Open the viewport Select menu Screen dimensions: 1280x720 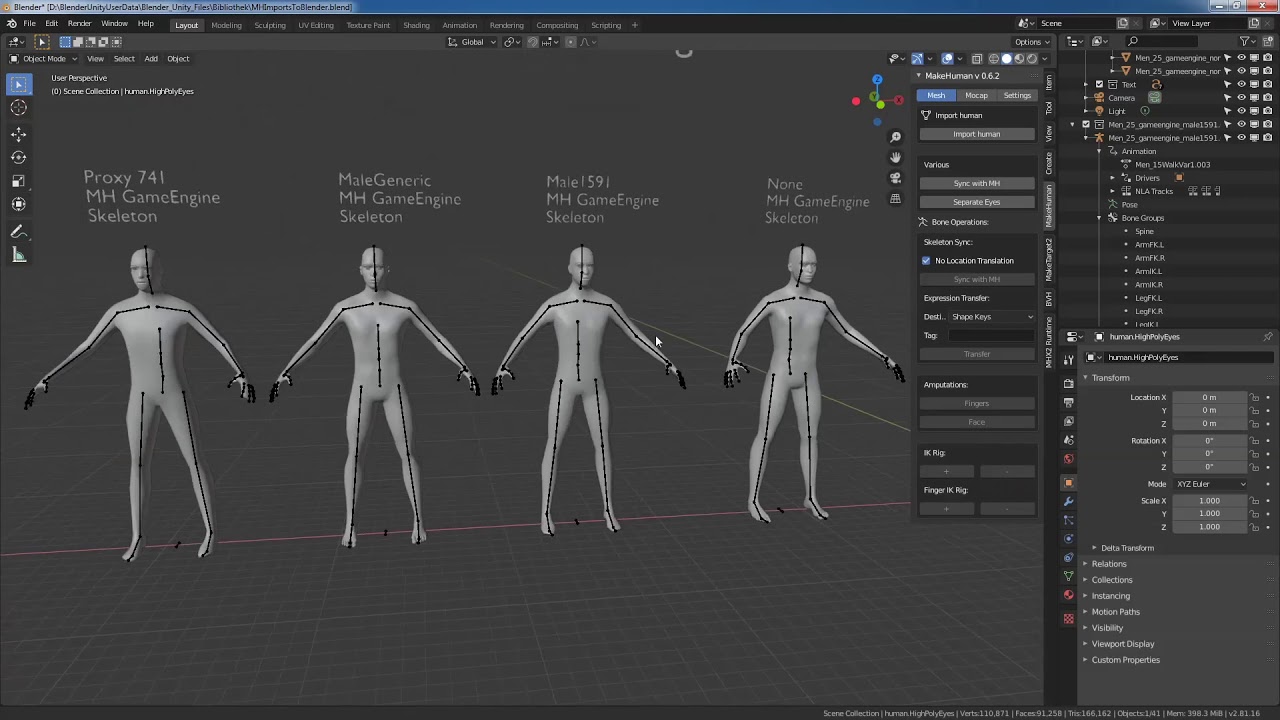point(124,59)
